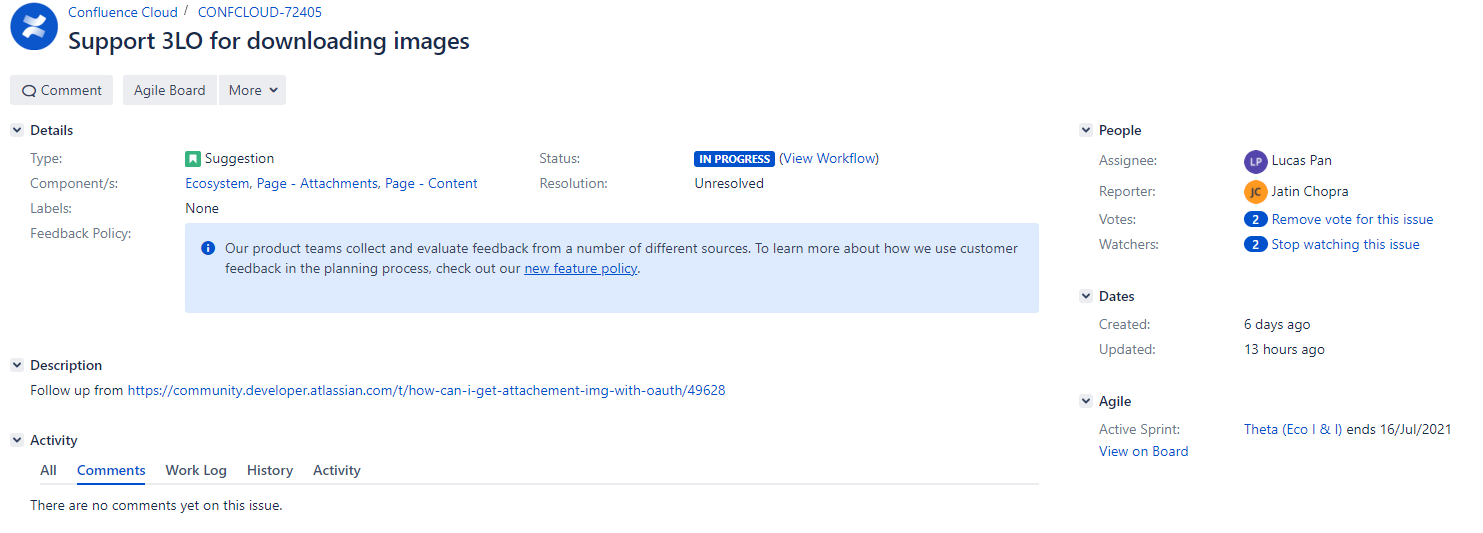
Task: Click Lucas Pan's LP avatar
Action: pyautogui.click(x=1255, y=161)
